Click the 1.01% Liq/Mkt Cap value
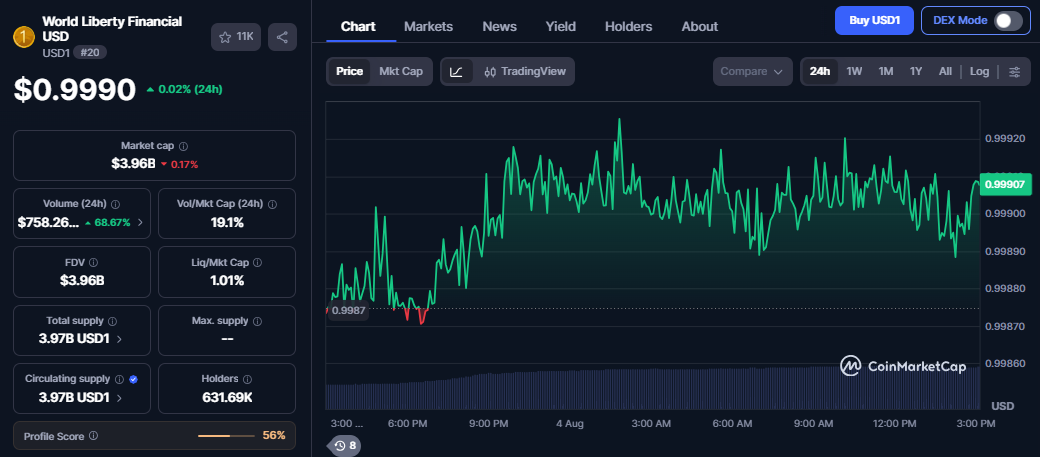This screenshot has width=1040, height=457. pos(227,281)
